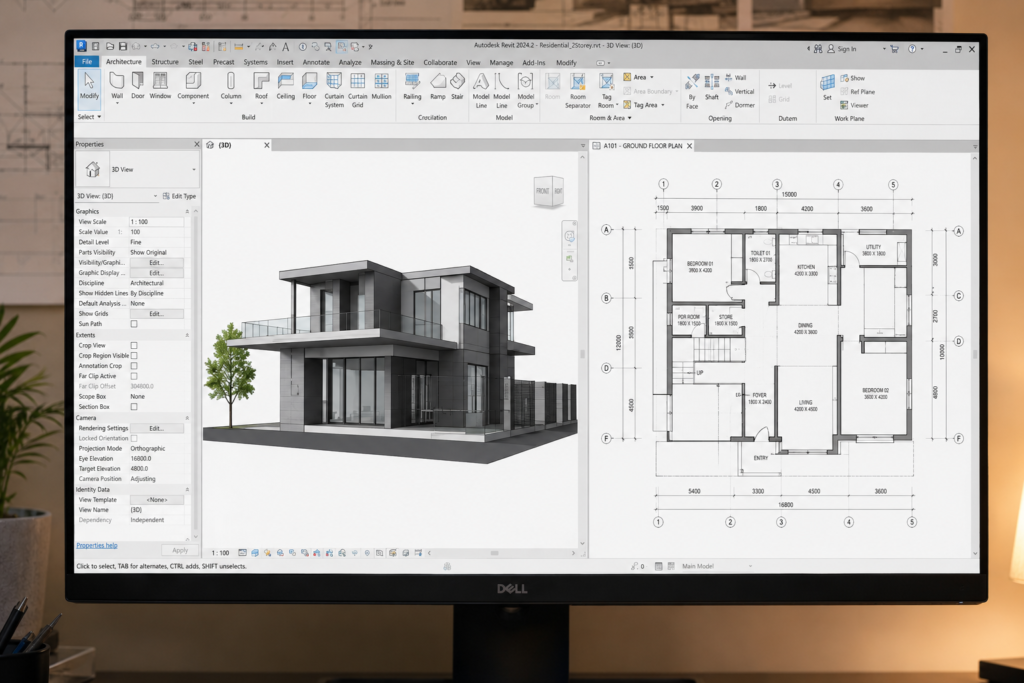Activate the A101 - GROUND FLOOR PLAN view tab
The height and width of the screenshot is (683, 1024).
point(643,146)
